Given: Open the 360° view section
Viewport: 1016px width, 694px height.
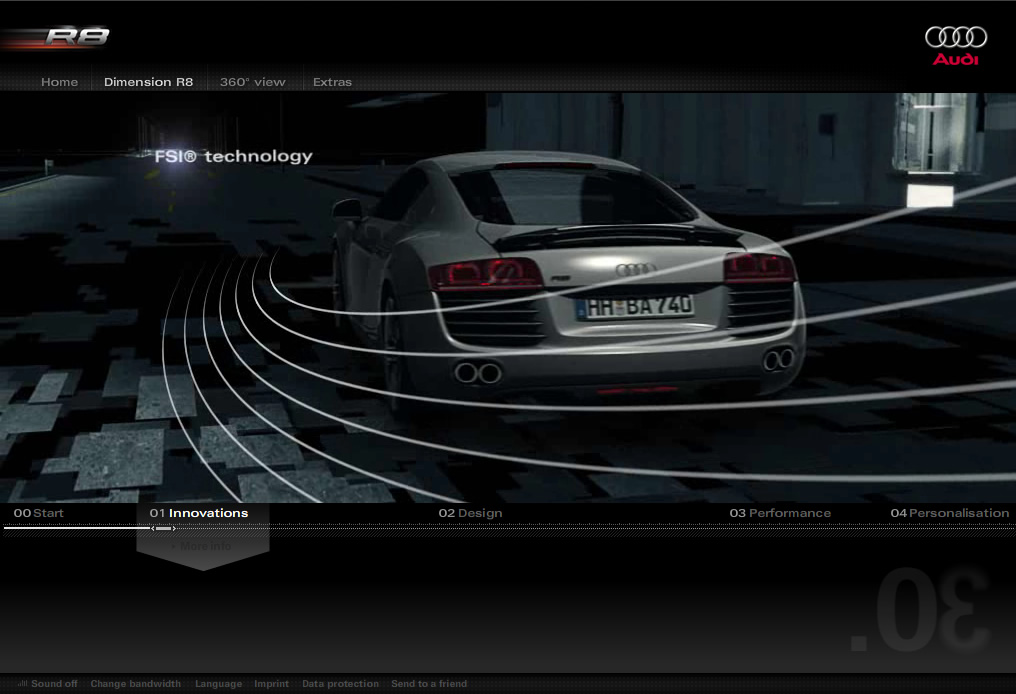Looking at the screenshot, I should (252, 82).
